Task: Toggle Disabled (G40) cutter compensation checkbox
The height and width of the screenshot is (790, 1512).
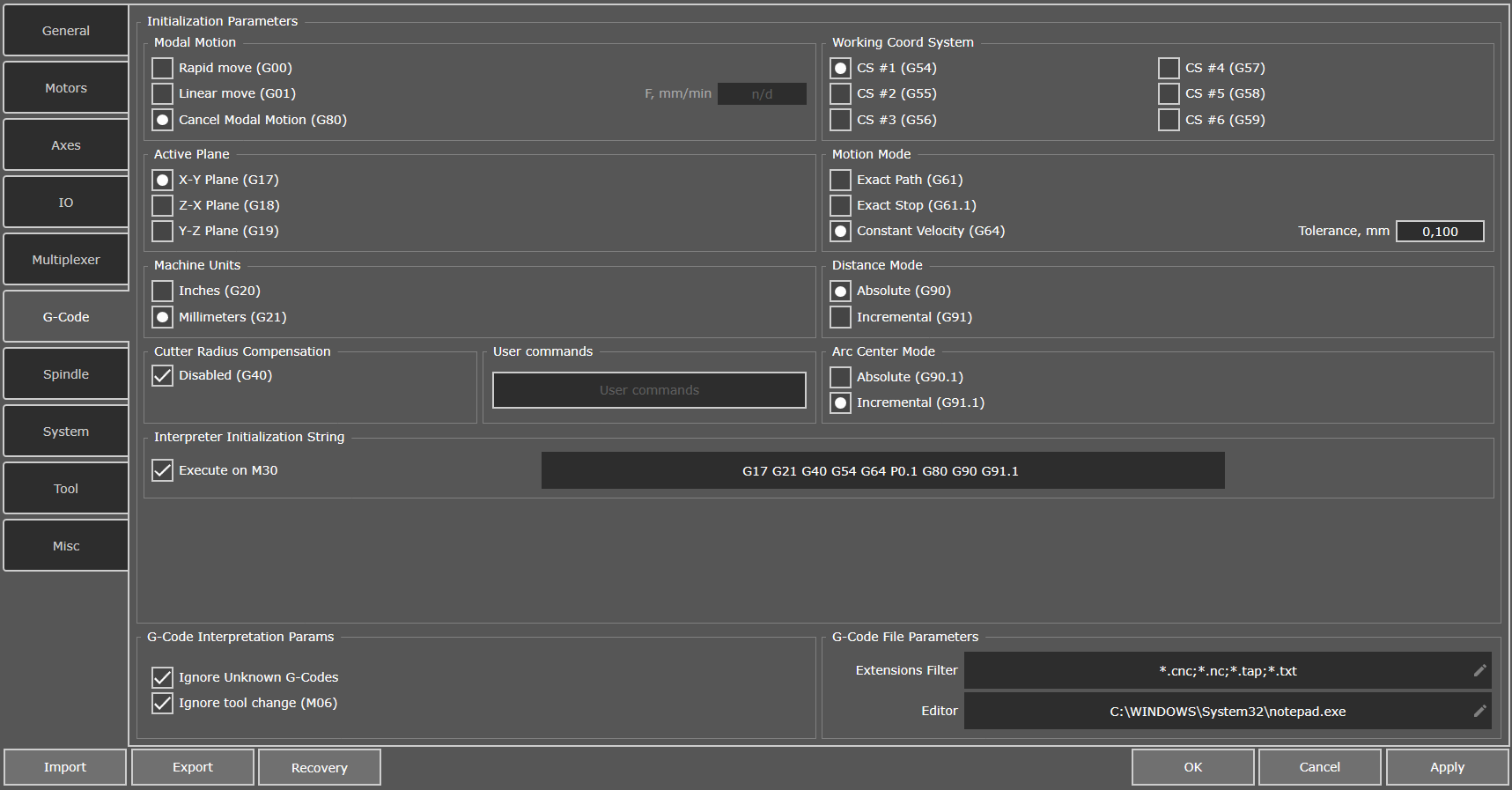Action: click(x=162, y=375)
